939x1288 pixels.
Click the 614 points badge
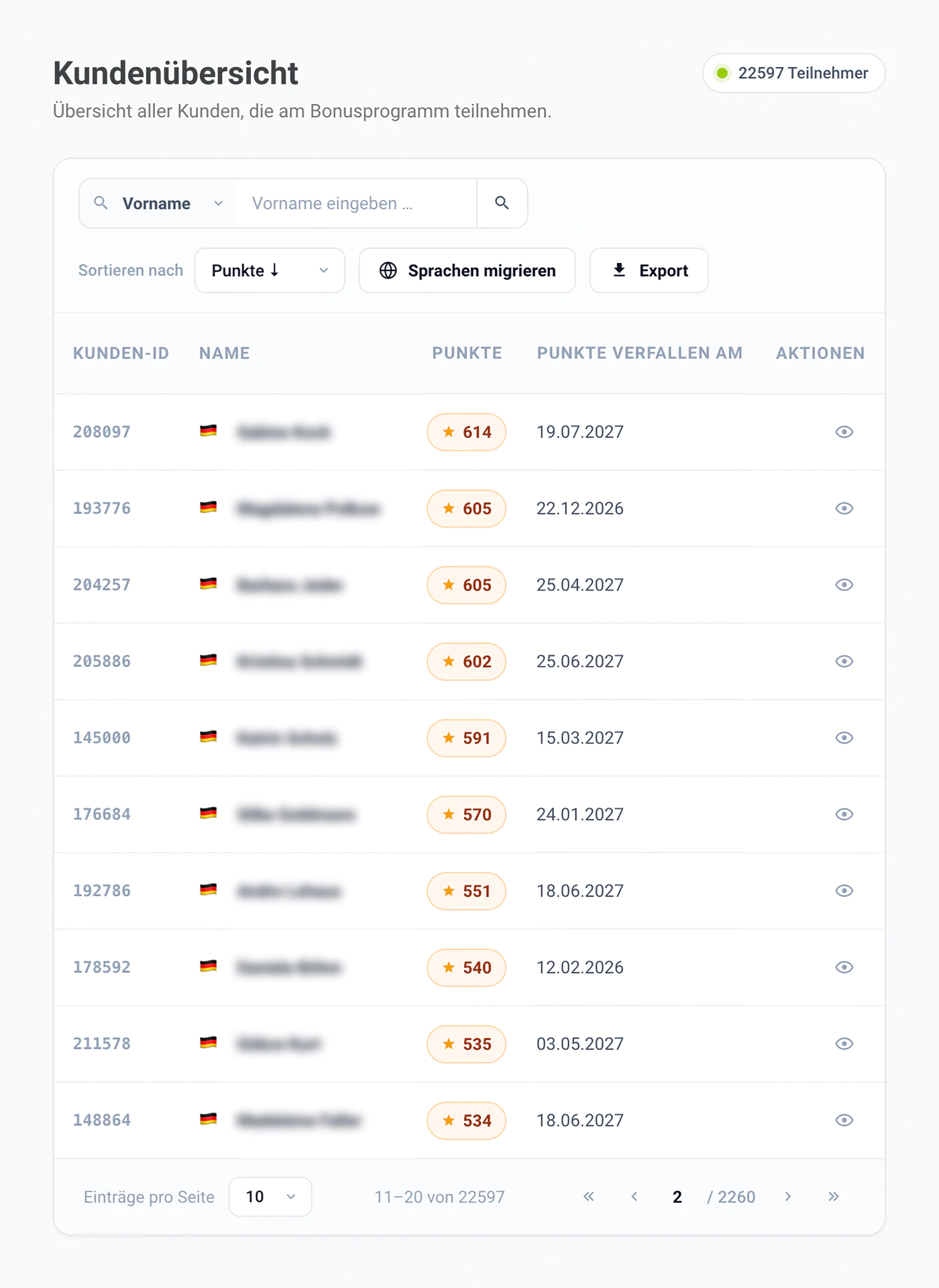tap(466, 432)
